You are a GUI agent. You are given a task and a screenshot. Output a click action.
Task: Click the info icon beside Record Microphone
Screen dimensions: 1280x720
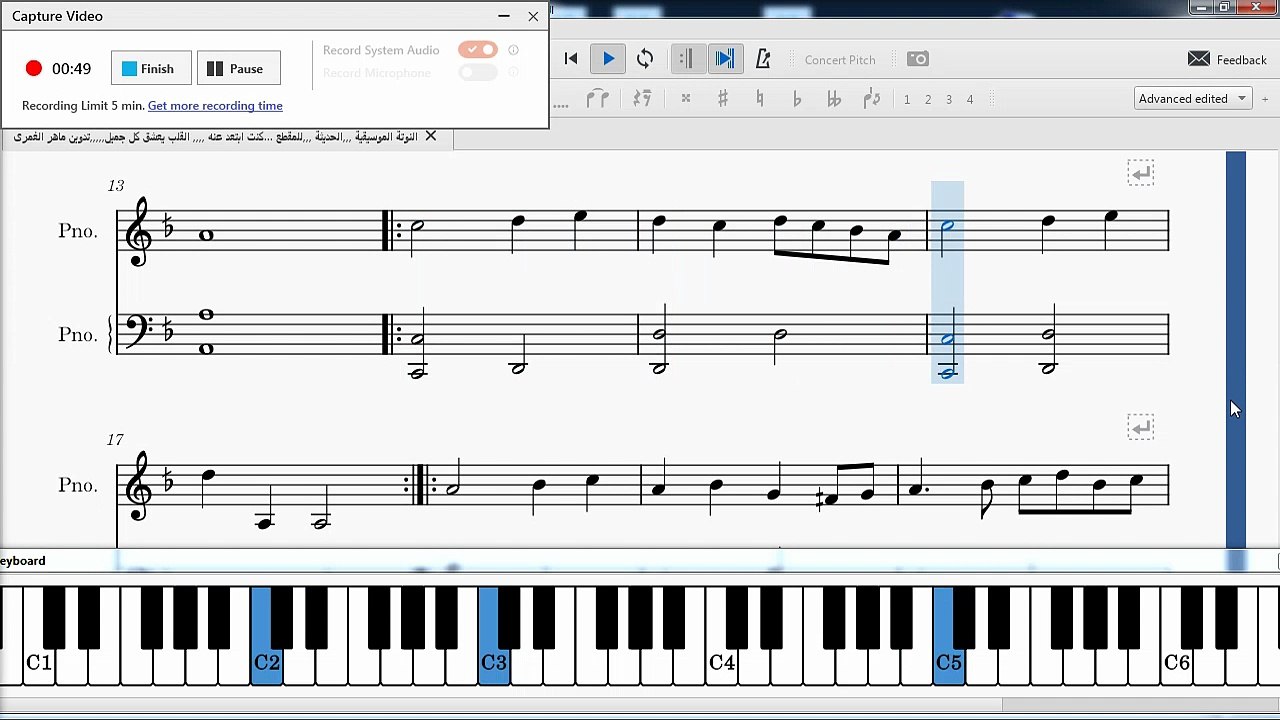[x=514, y=72]
